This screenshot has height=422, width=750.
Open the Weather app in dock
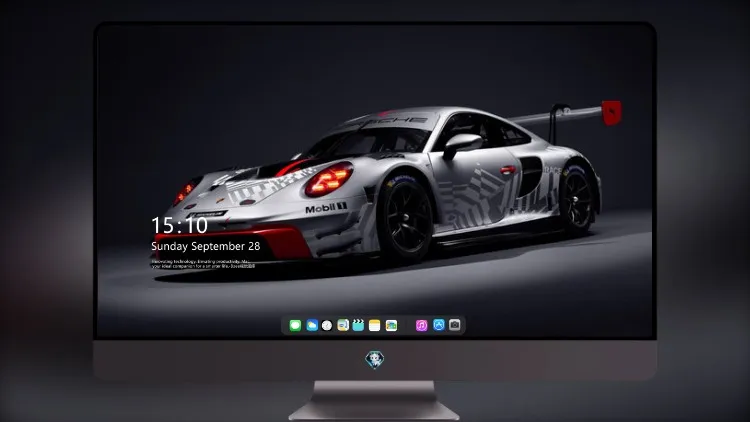[x=312, y=325]
